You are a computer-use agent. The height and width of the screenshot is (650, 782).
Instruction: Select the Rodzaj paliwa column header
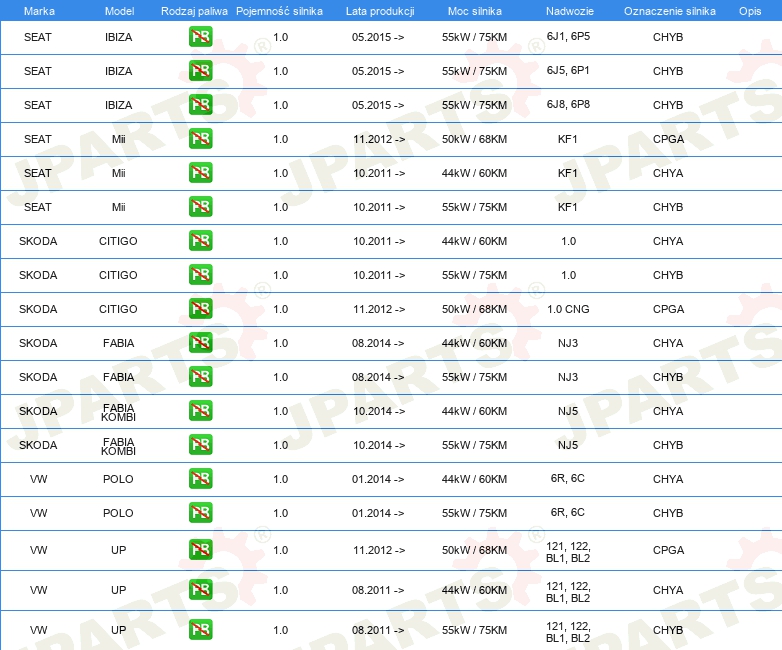(x=194, y=11)
